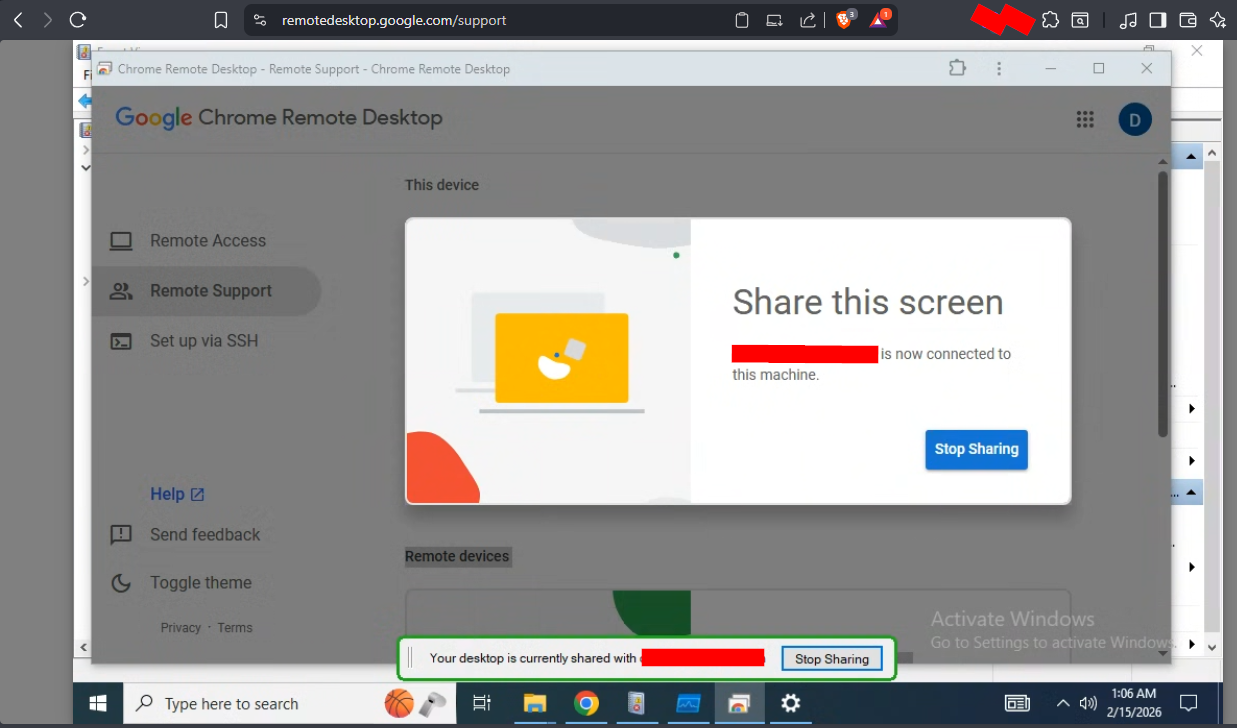Open the Terms link
The image size is (1237, 728).
coord(235,628)
